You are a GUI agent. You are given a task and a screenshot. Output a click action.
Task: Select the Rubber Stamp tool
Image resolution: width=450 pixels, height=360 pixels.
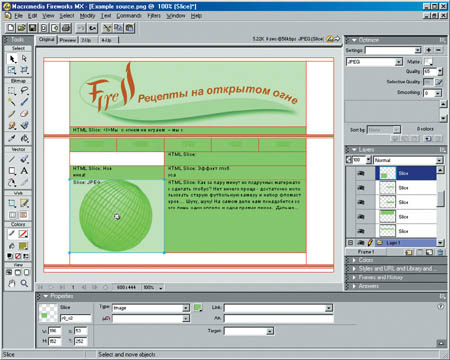[24, 125]
